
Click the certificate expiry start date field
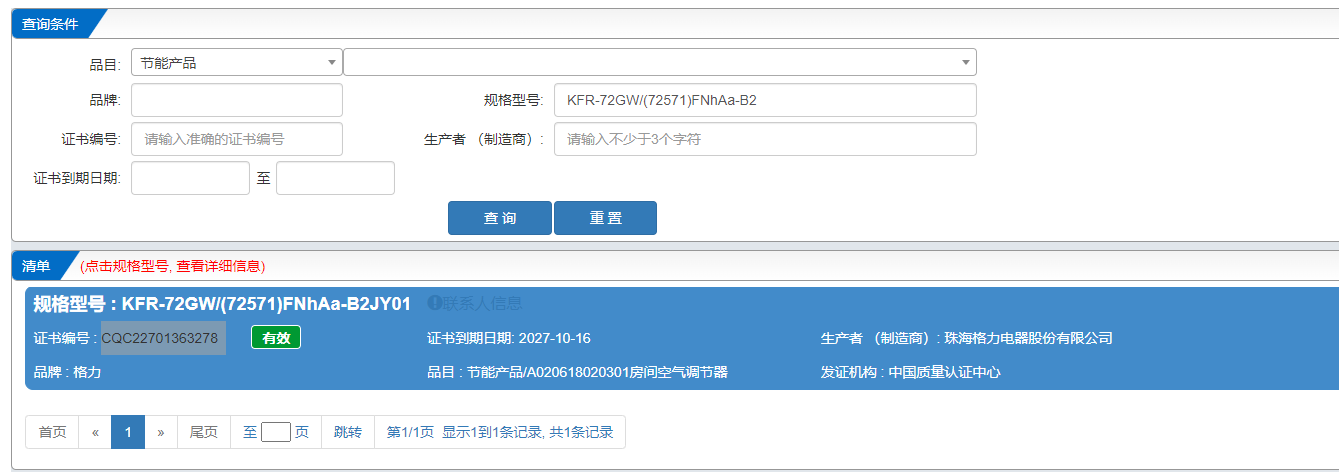190,178
